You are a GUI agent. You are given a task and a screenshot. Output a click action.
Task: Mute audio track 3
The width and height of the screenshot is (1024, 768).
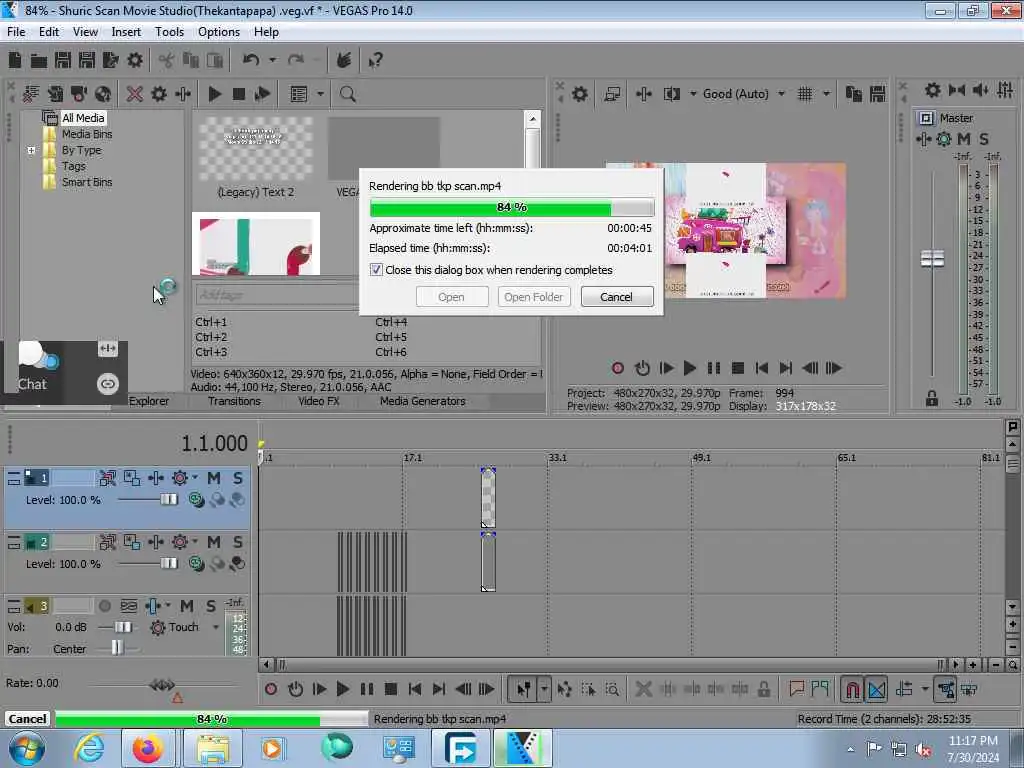coord(187,607)
